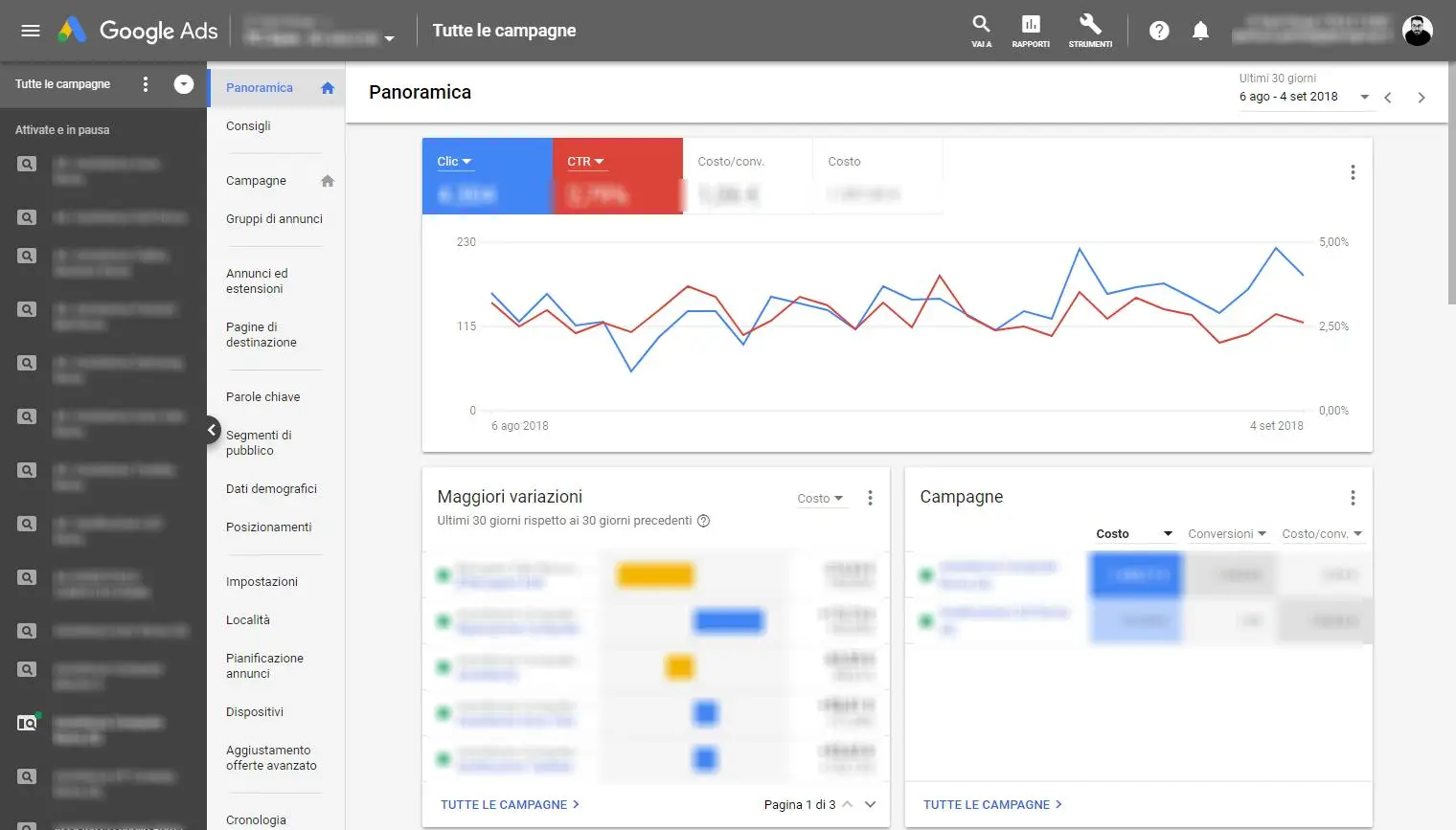Viewport: 1456px width, 830px height.
Task: Open Maggiori variazioni three-dot menu
Action: click(870, 498)
